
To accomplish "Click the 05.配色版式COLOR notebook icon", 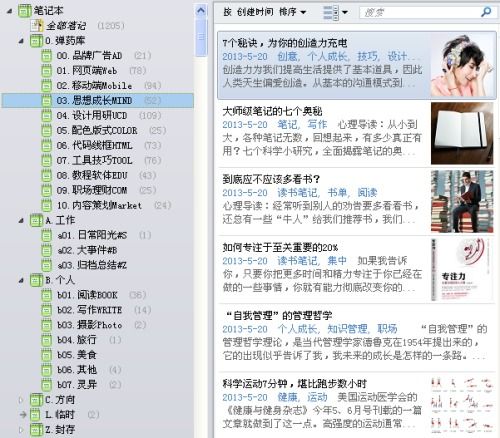I will [x=47, y=131].
